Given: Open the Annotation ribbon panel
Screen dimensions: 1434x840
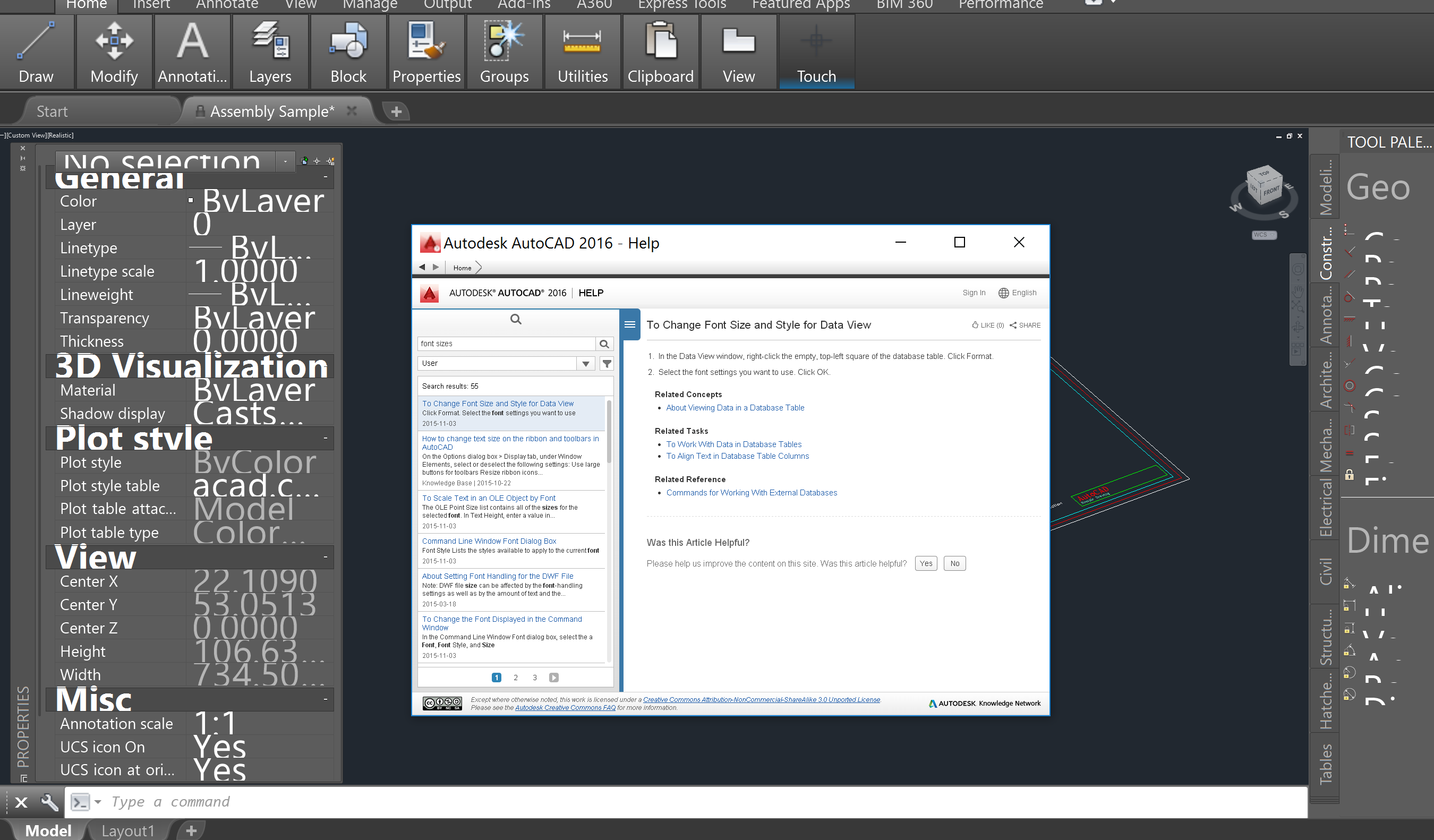Looking at the screenshot, I should coord(192,51).
